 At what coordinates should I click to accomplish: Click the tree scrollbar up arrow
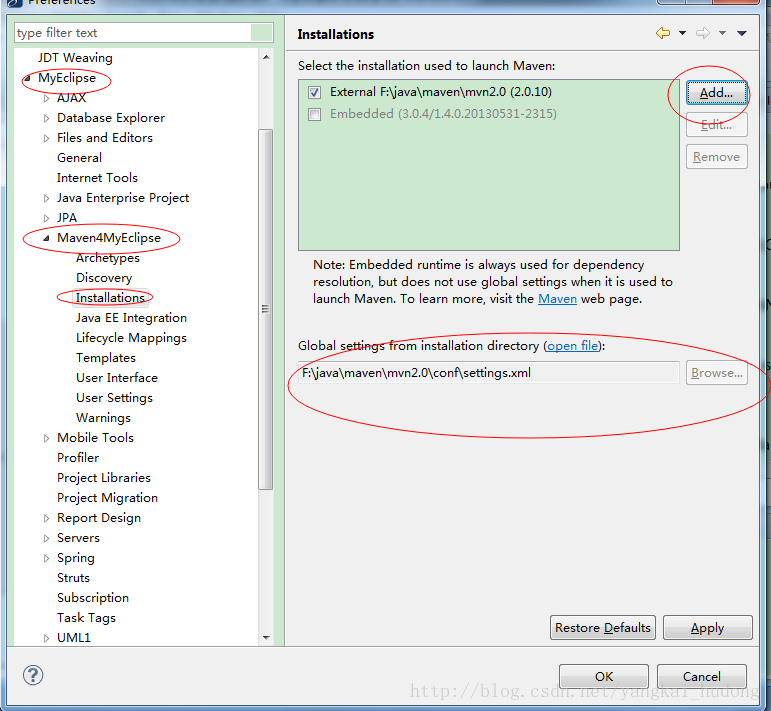[266, 58]
